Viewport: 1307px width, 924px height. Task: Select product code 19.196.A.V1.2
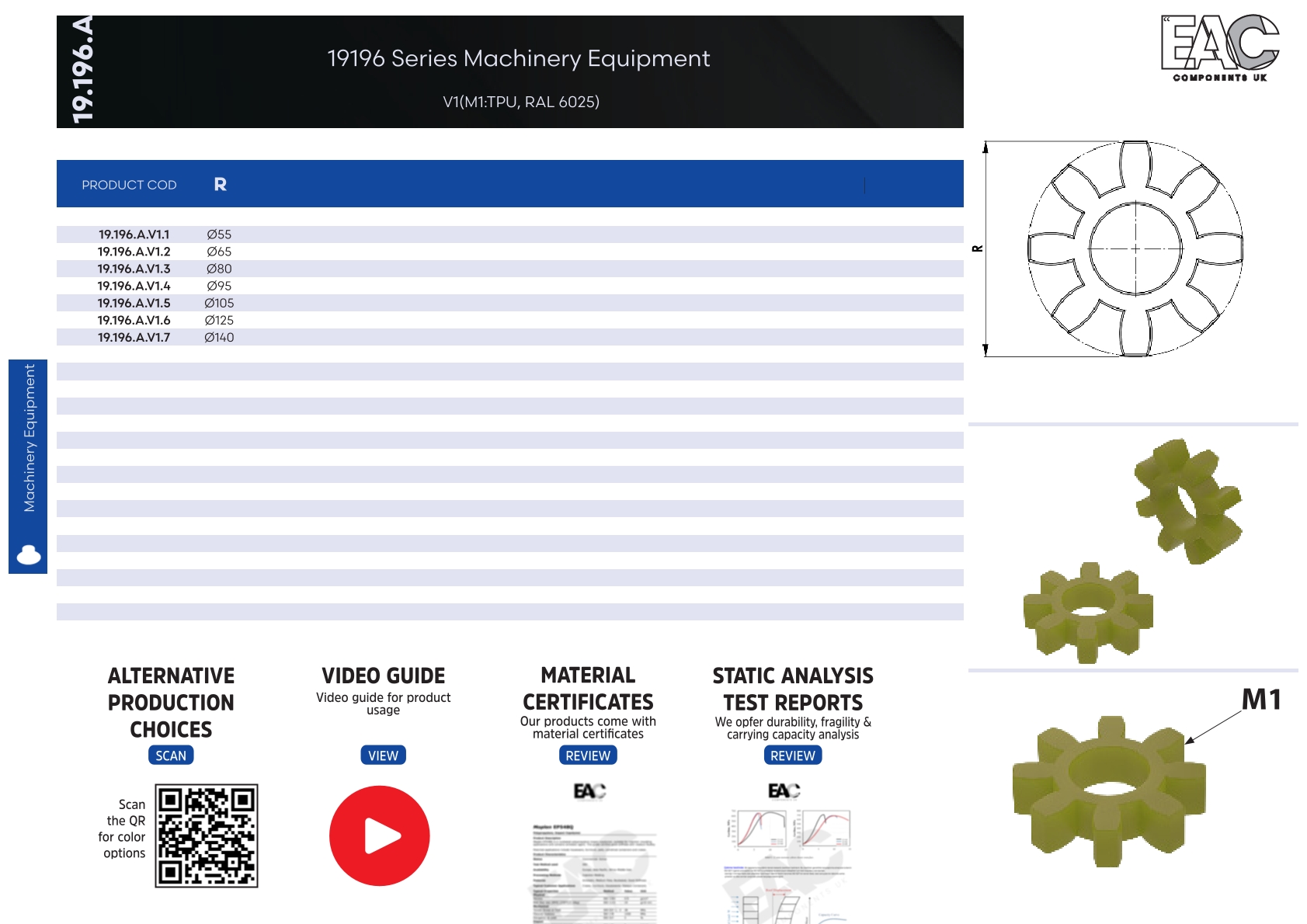pos(134,252)
